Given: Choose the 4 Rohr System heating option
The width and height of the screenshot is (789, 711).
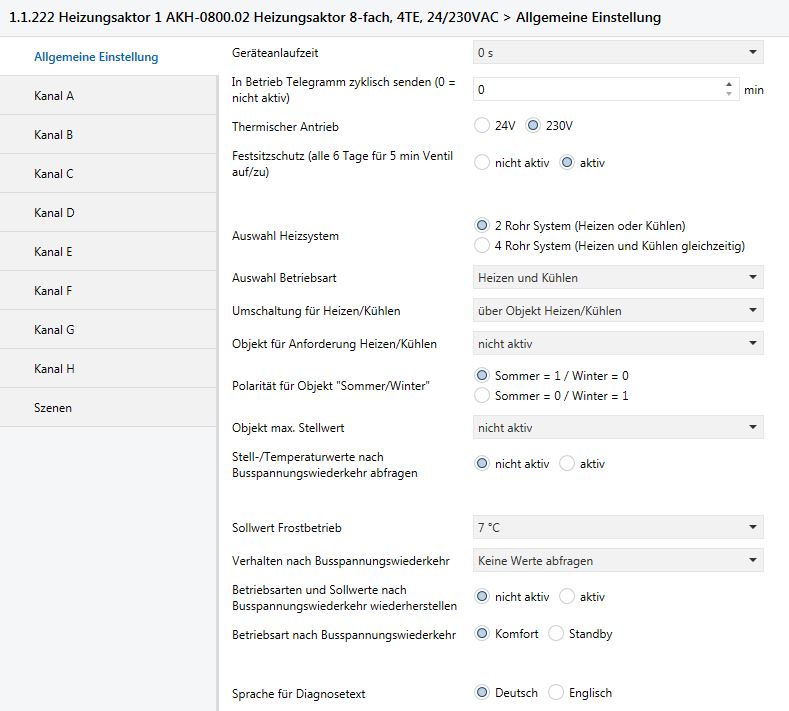Looking at the screenshot, I should tap(482, 245).
